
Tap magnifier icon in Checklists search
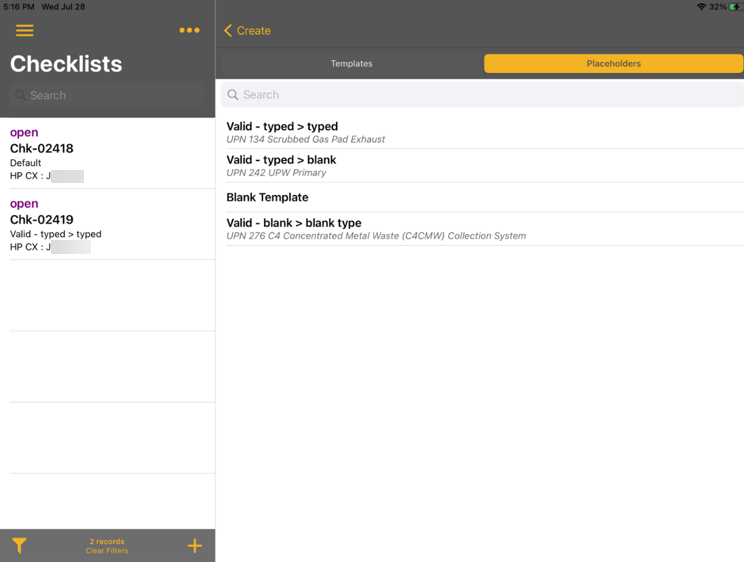20,96
